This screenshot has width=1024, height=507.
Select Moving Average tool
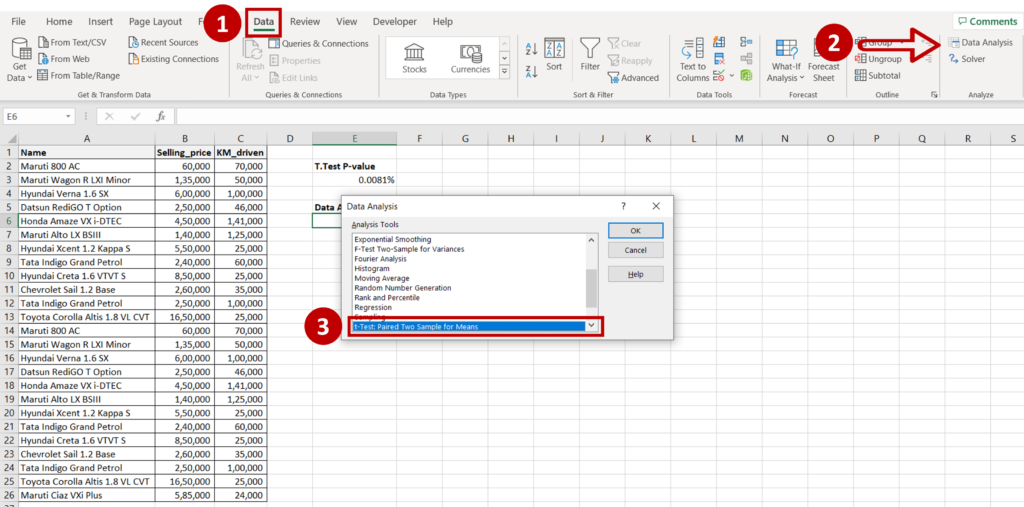pos(383,278)
